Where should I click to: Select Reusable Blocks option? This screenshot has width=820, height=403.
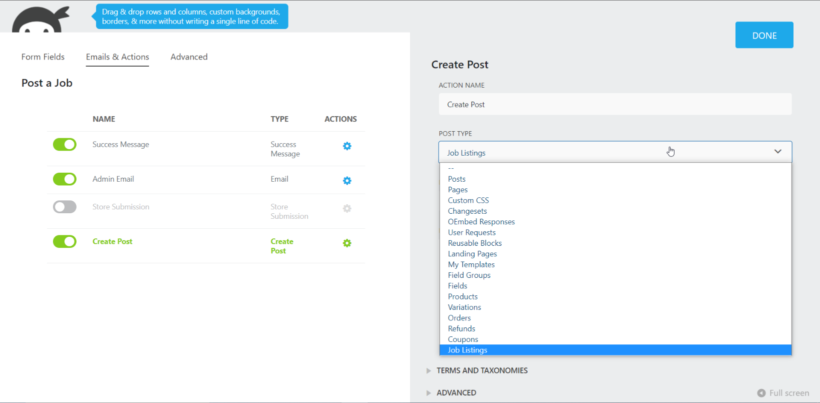pyautogui.click(x=616, y=243)
